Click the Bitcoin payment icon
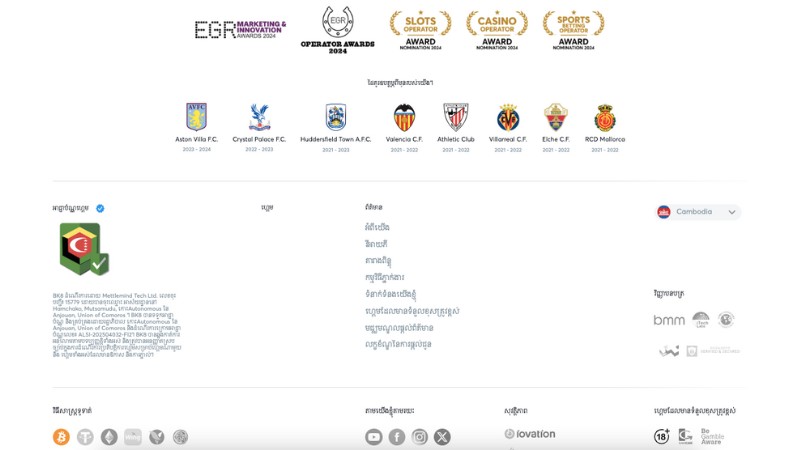This screenshot has height=450, width=800. pyautogui.click(x=61, y=437)
